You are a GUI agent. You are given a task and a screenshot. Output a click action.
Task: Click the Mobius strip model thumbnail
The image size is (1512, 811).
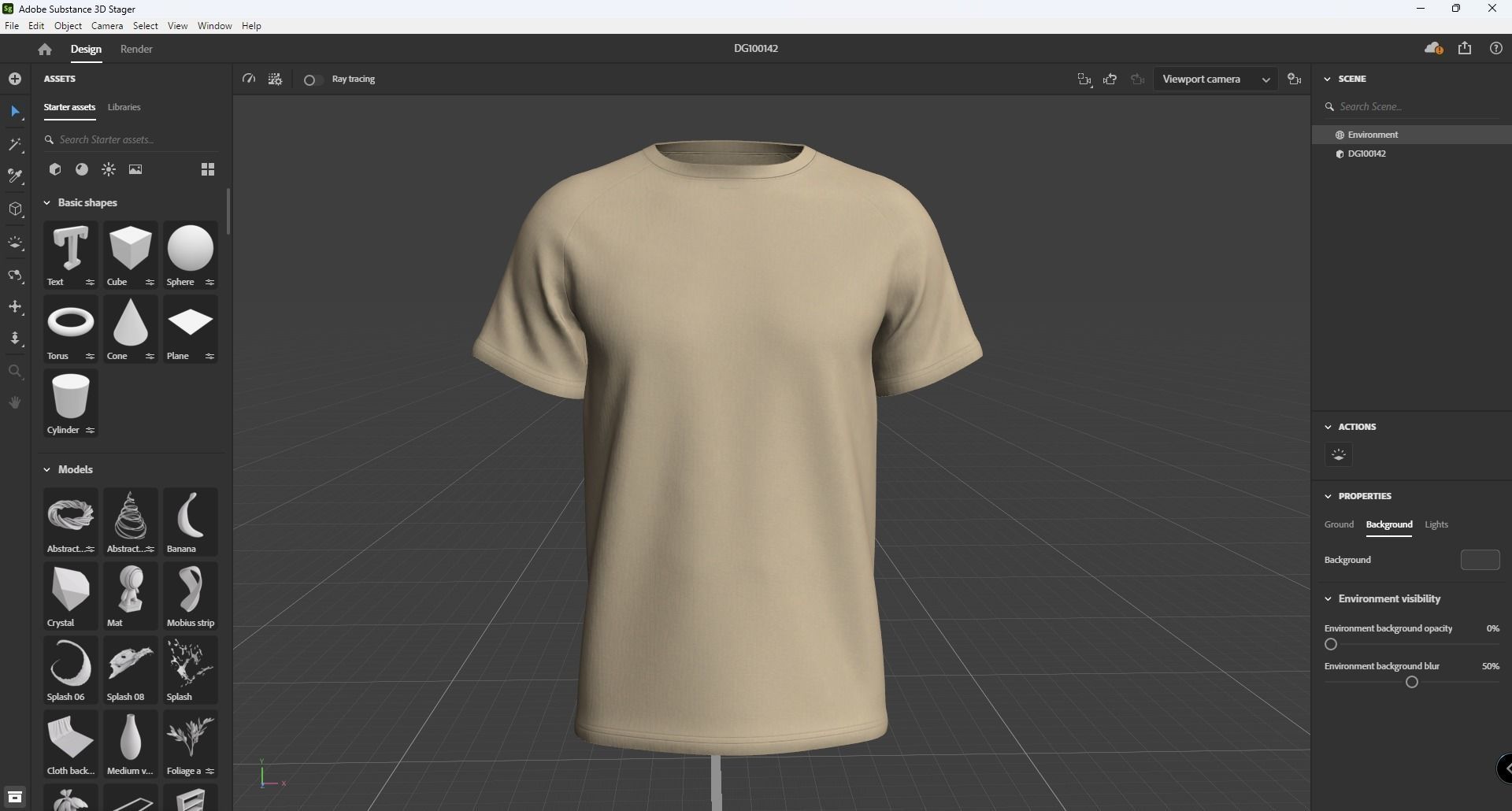click(191, 596)
